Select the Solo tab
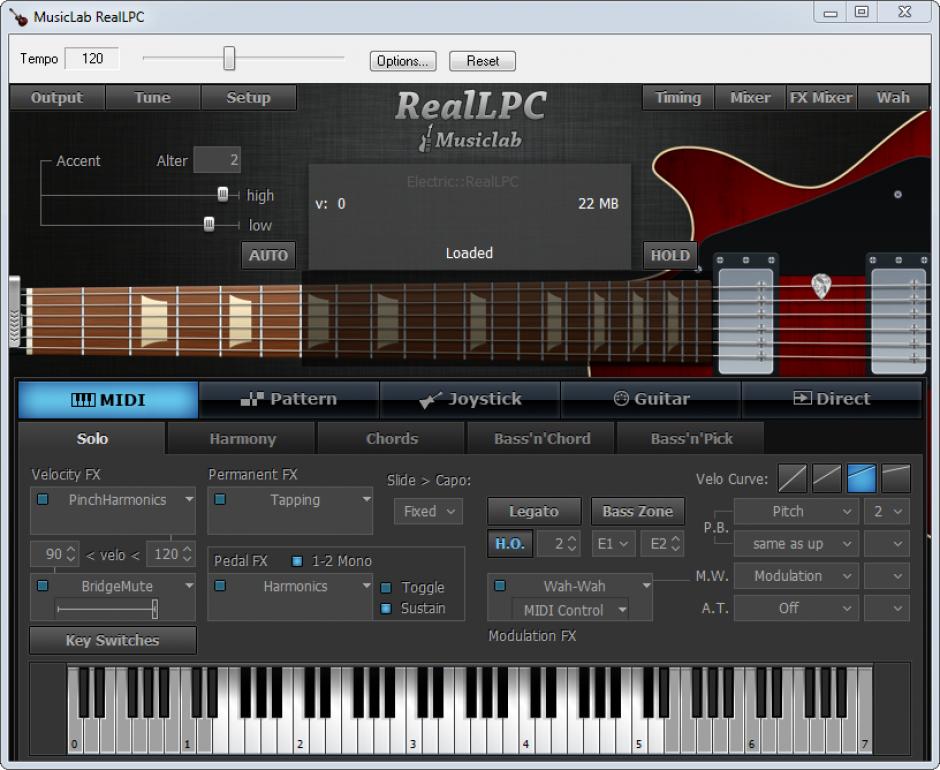Screen dimensions: 940x770 coord(92,438)
